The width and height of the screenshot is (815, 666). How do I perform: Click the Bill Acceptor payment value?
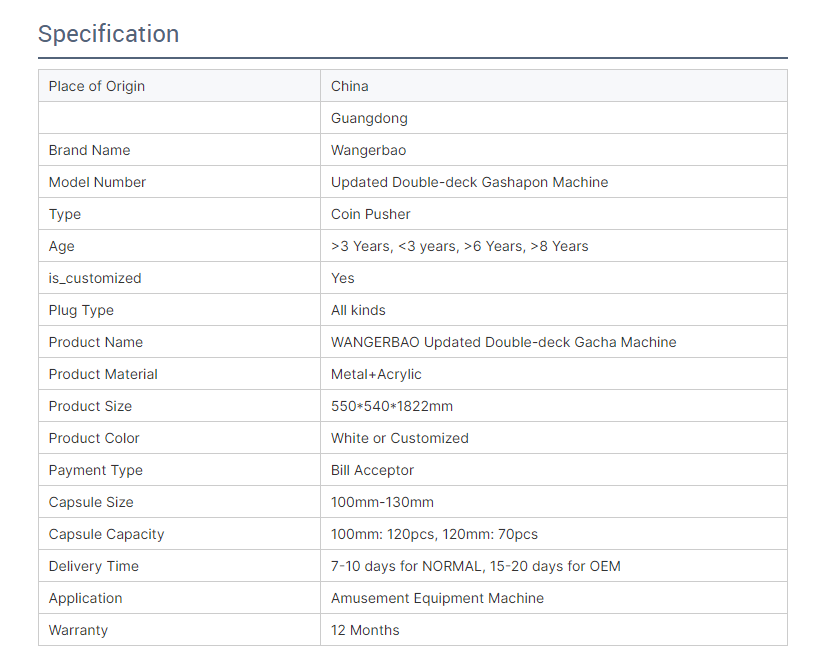coord(372,471)
